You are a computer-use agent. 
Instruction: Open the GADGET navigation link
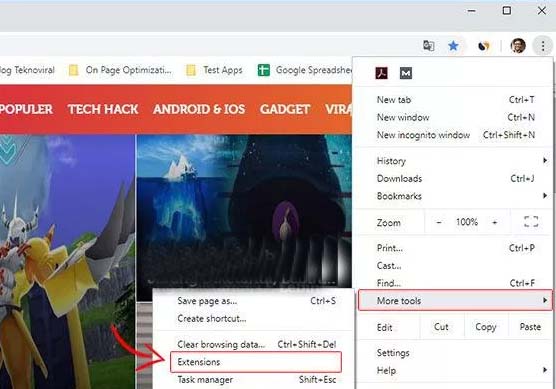[285, 109]
